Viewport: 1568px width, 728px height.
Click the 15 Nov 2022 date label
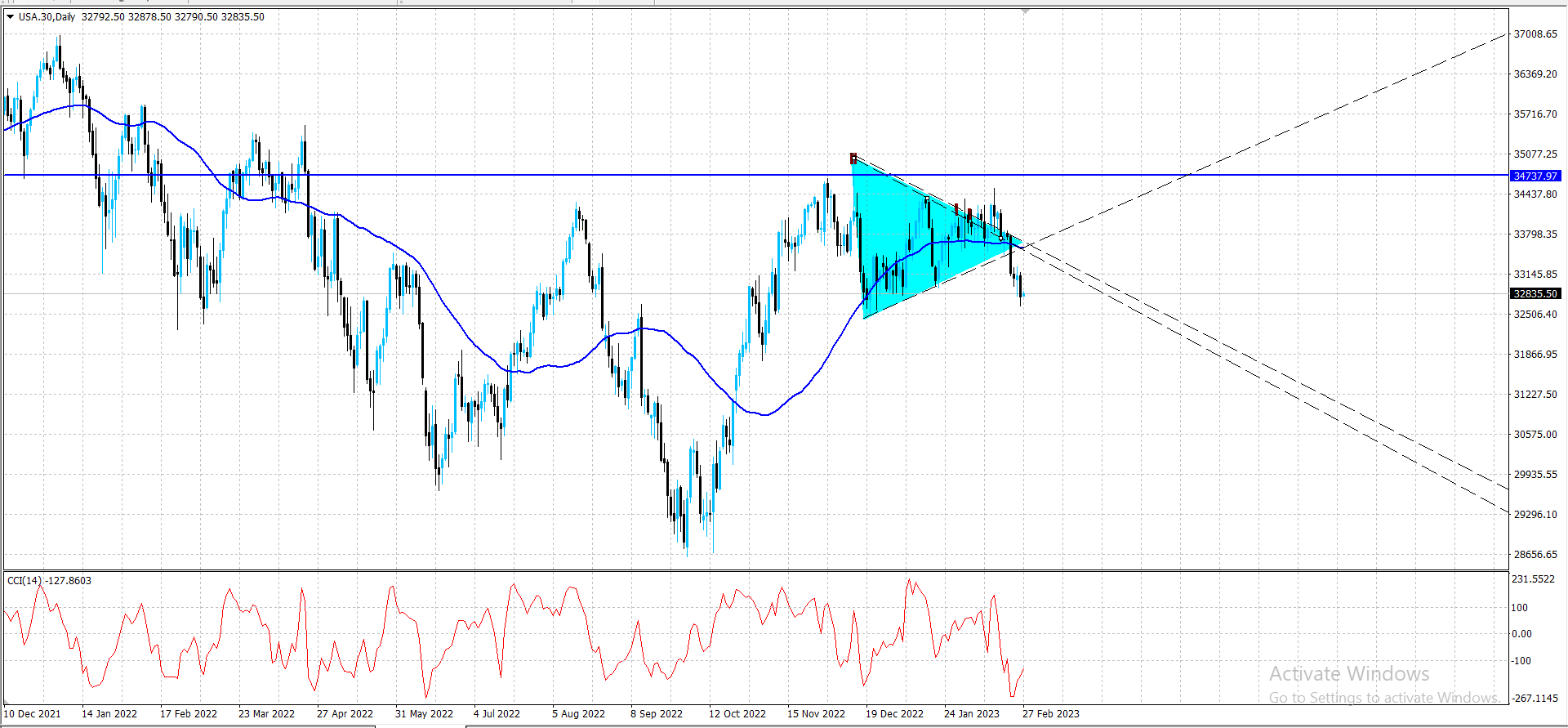click(x=816, y=714)
